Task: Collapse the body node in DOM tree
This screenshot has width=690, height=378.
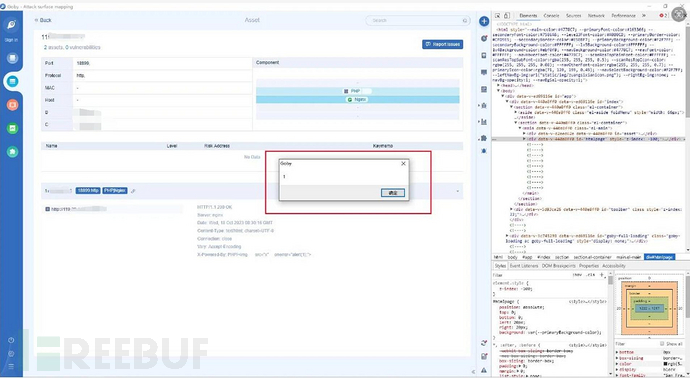Action: pos(499,91)
